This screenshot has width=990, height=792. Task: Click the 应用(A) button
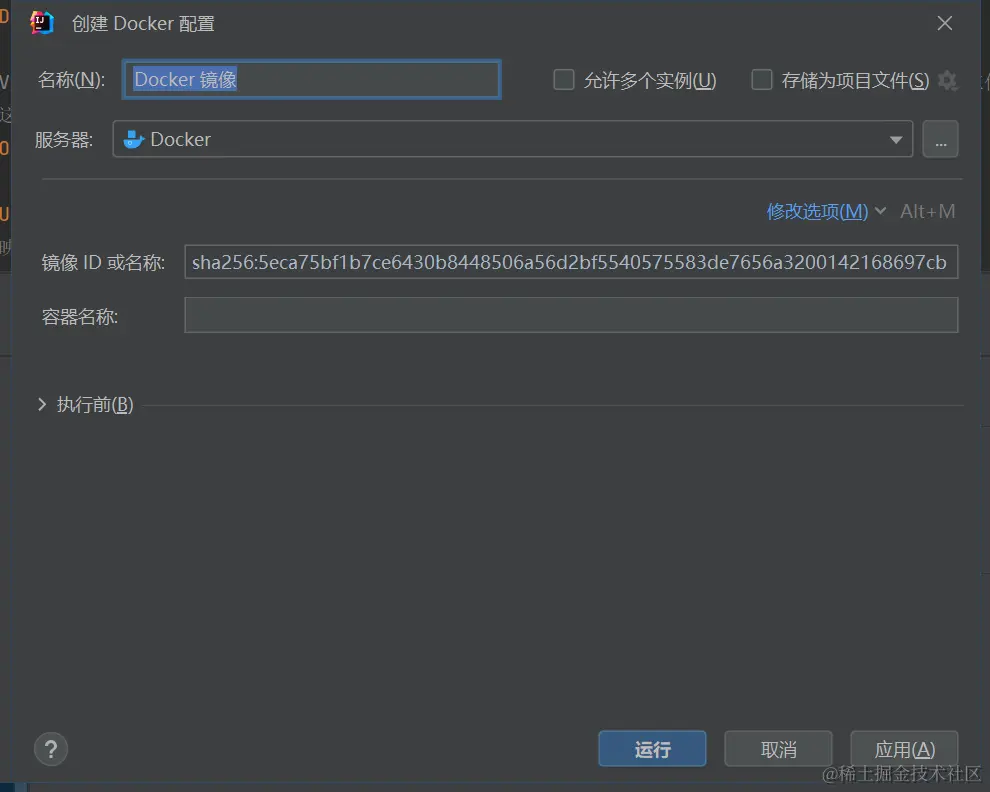(904, 749)
